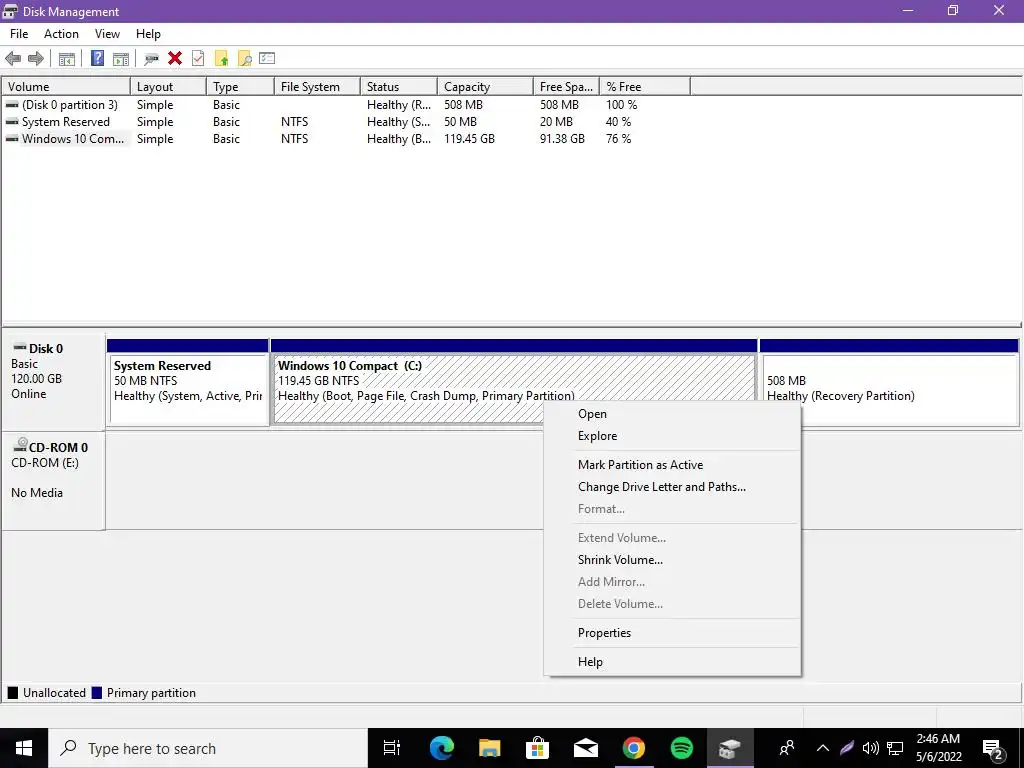Image resolution: width=1024 pixels, height=768 pixels.
Task: Select Shrink Volume from context menu
Action: (672, 560)
